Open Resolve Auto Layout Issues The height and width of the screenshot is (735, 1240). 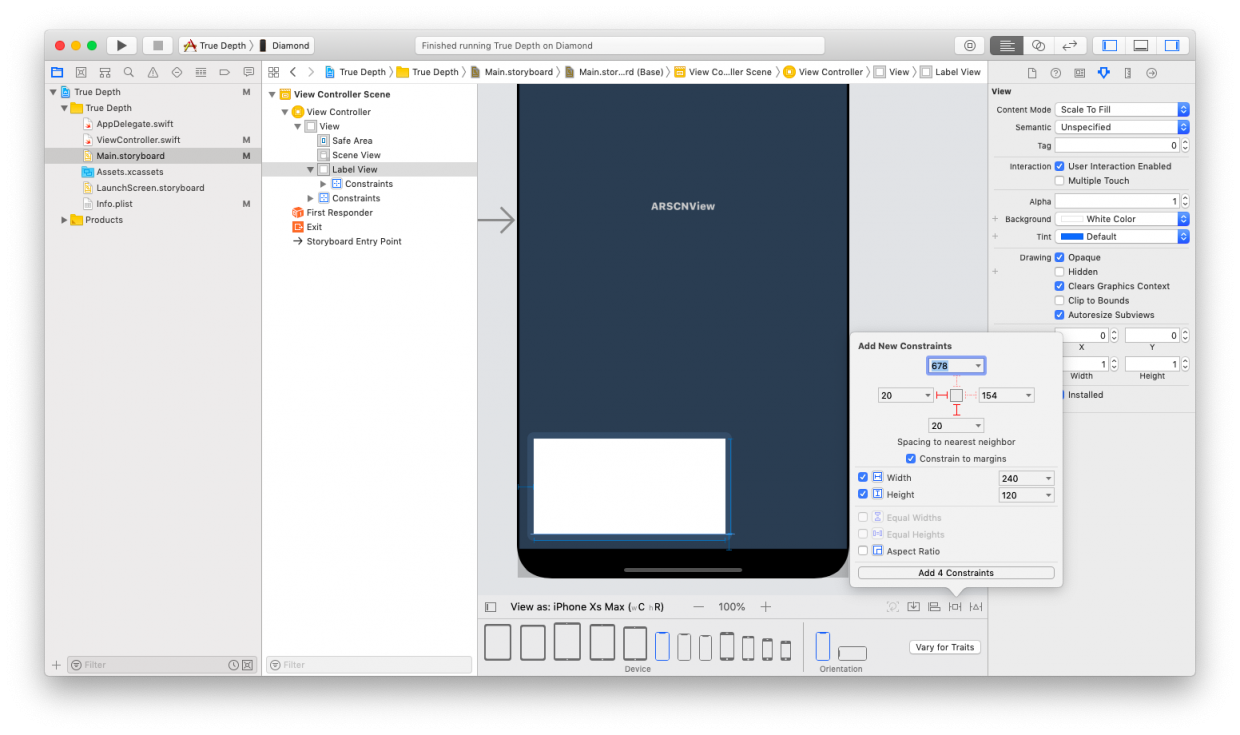point(976,606)
